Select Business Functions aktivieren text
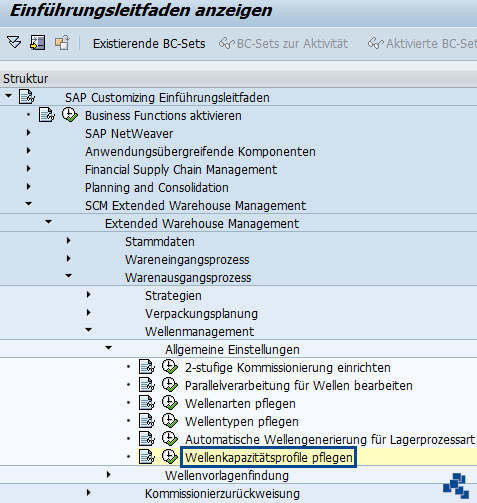The height and width of the screenshot is (503, 477). click(163, 115)
